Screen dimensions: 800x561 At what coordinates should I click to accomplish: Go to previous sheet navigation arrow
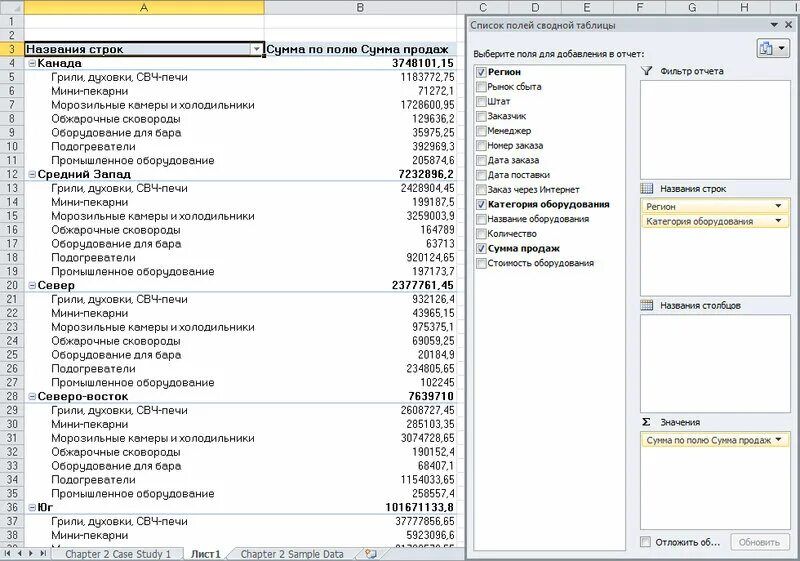(19, 553)
